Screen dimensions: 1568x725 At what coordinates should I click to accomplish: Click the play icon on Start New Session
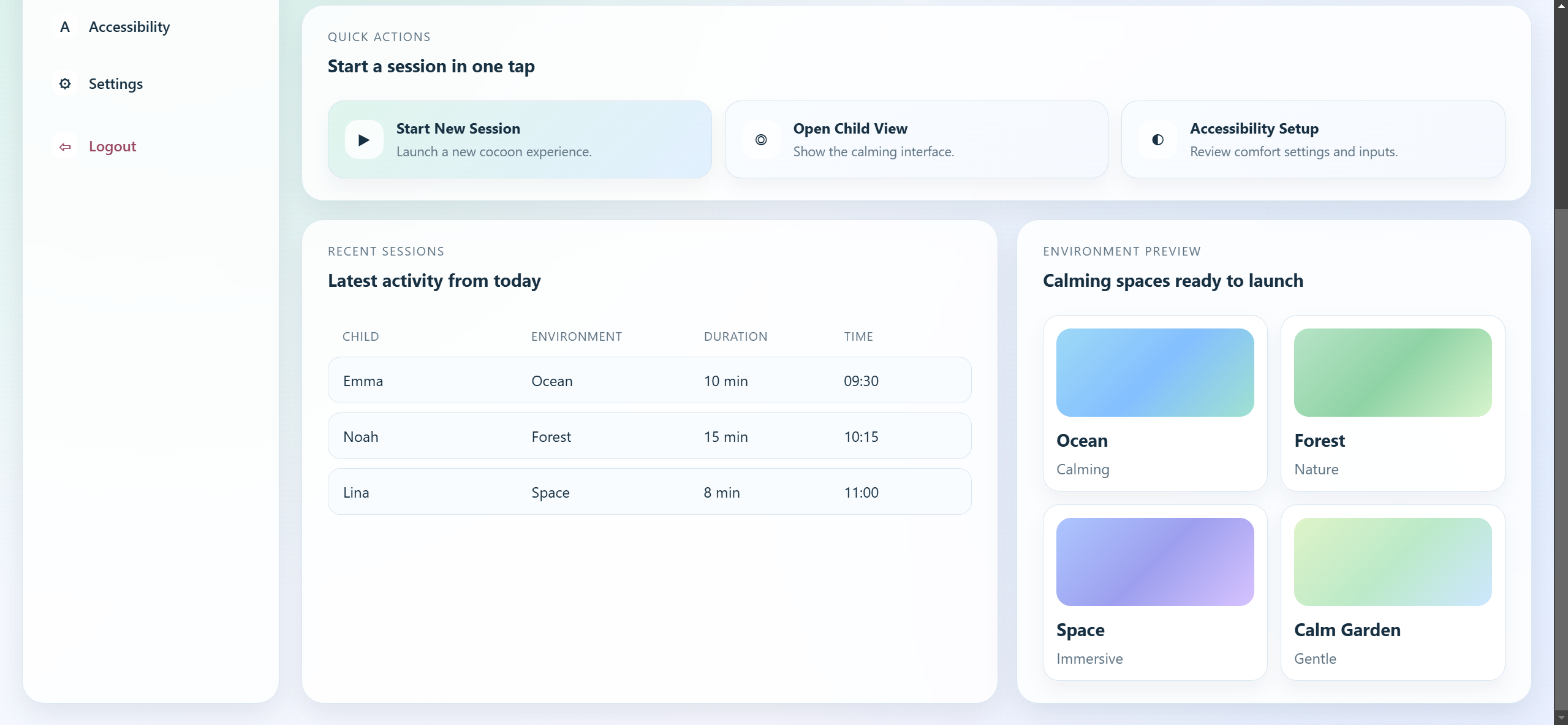364,140
